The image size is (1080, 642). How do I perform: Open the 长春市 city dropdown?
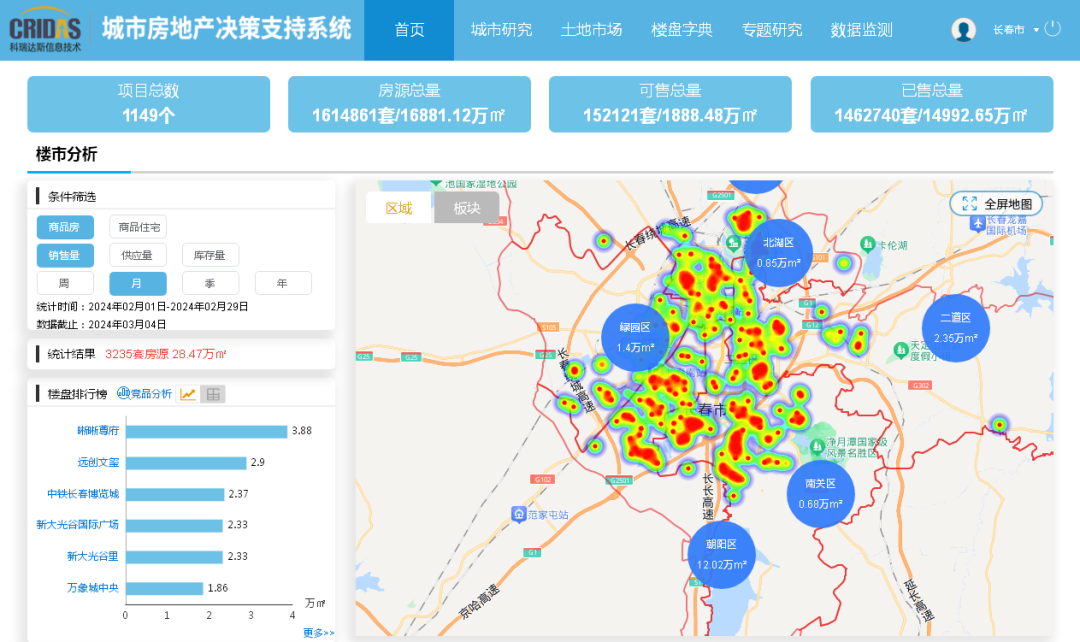(x=1015, y=30)
